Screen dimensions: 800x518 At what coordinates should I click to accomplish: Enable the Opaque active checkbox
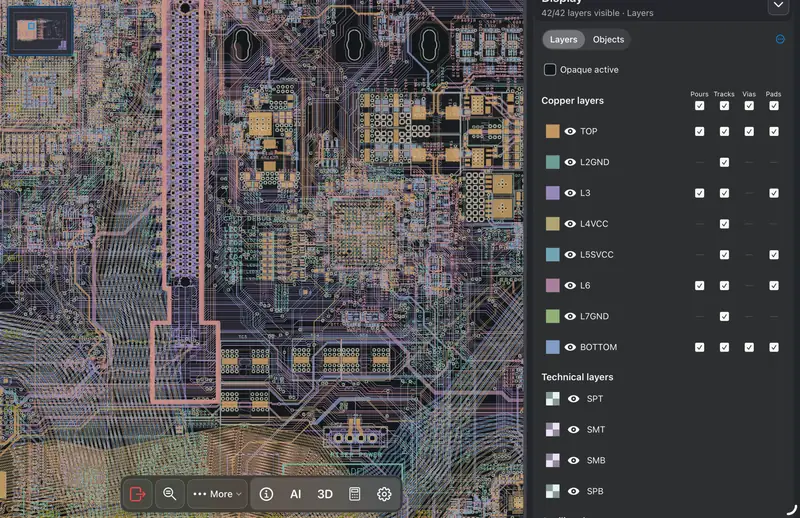(549, 69)
